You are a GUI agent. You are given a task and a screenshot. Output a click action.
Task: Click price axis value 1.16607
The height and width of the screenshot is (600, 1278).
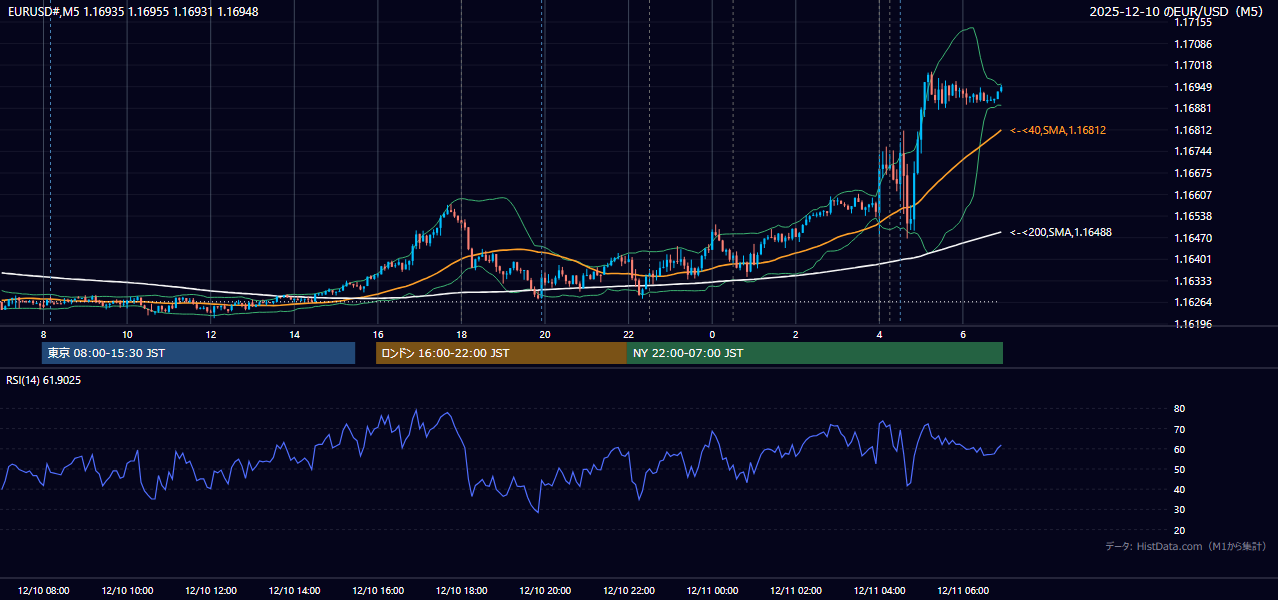coord(1193,195)
